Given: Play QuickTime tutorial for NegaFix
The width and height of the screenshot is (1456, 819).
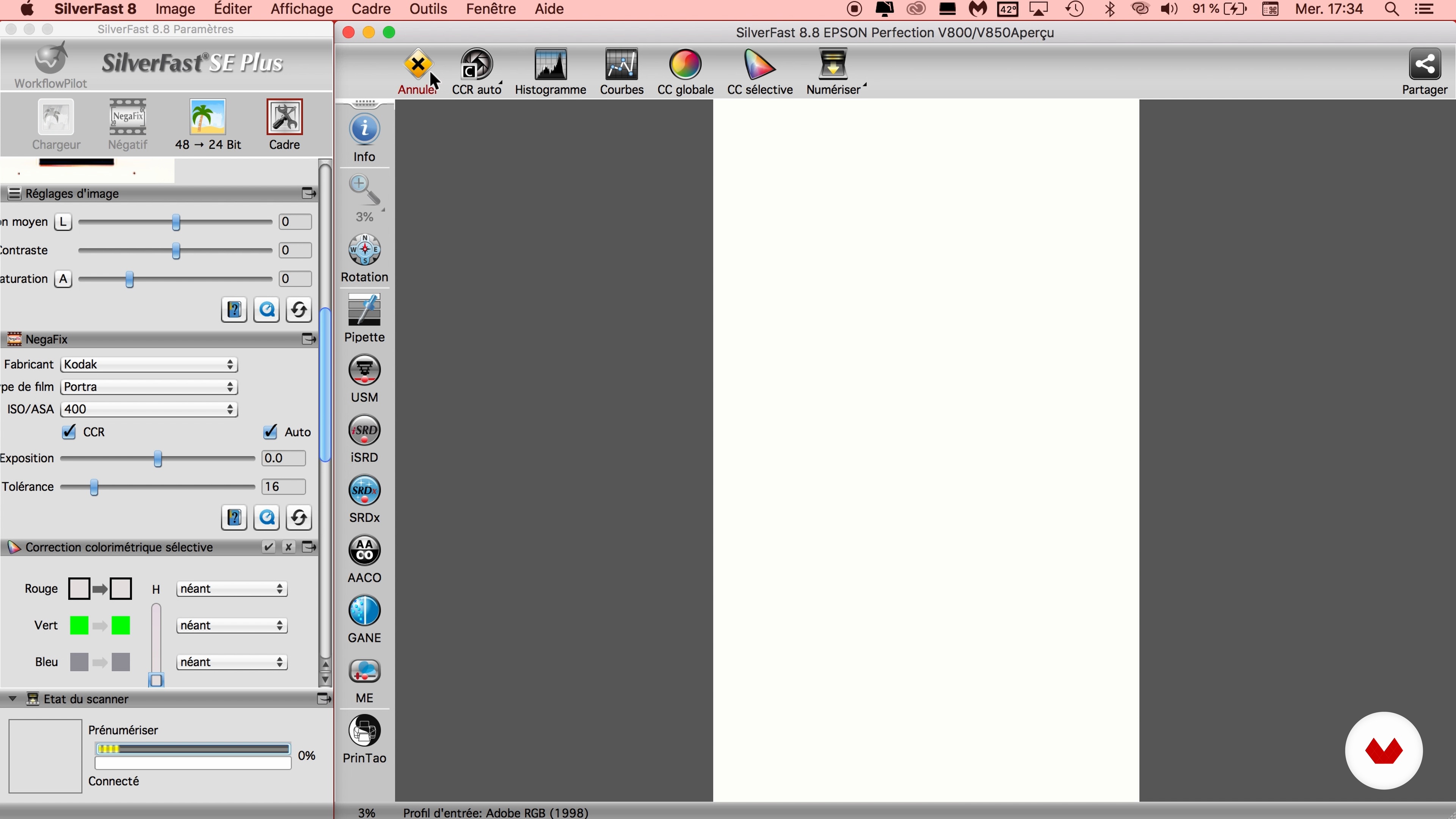Looking at the screenshot, I should (x=267, y=517).
